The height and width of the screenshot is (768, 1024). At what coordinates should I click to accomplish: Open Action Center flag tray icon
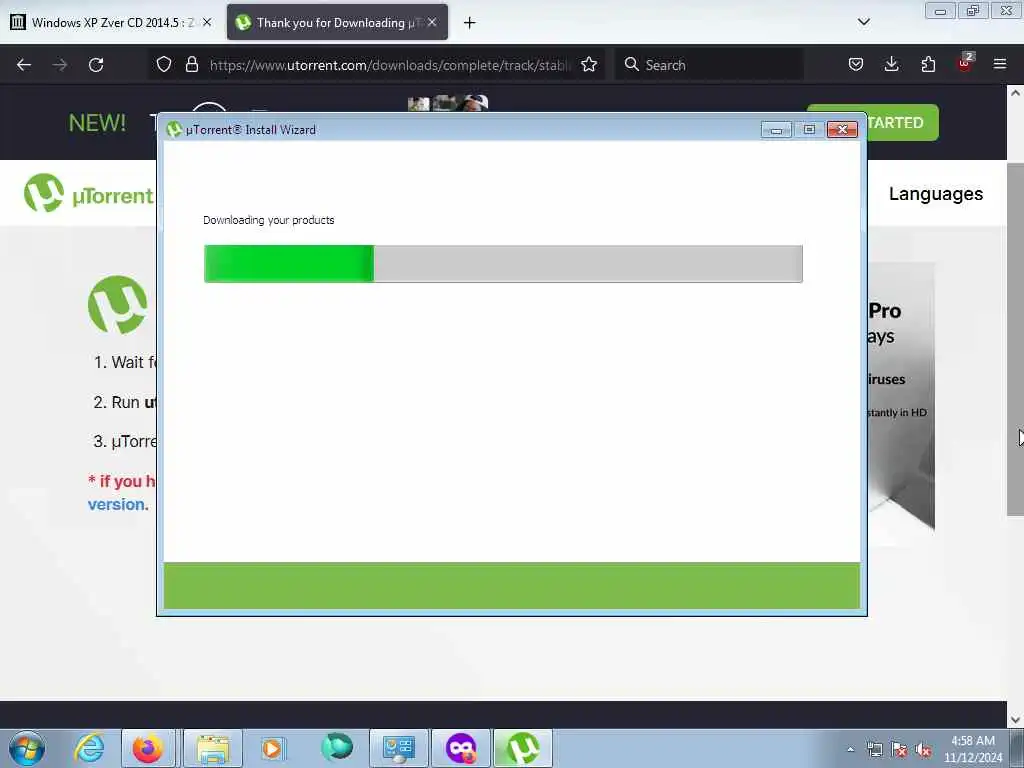(899, 750)
